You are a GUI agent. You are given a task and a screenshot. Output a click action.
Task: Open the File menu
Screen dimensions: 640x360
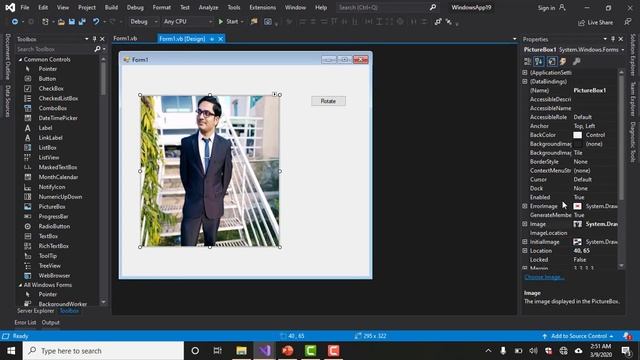(x=25, y=7)
